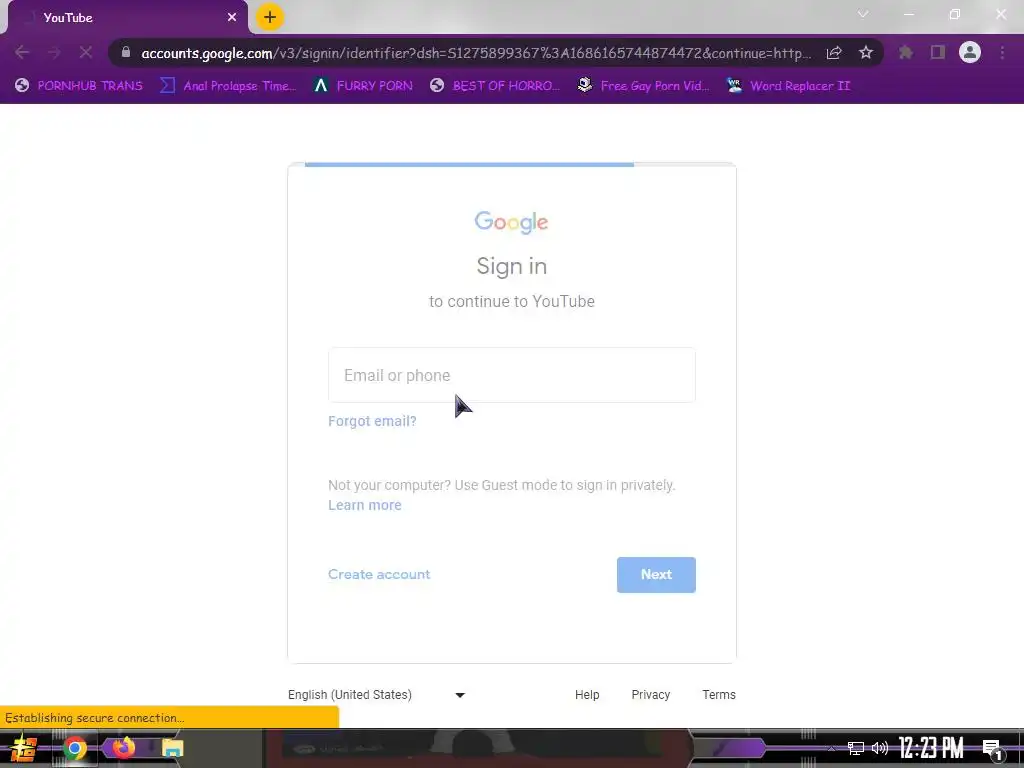Image resolution: width=1024 pixels, height=768 pixels.
Task: Restore down the Chrome window
Action: coord(955,14)
